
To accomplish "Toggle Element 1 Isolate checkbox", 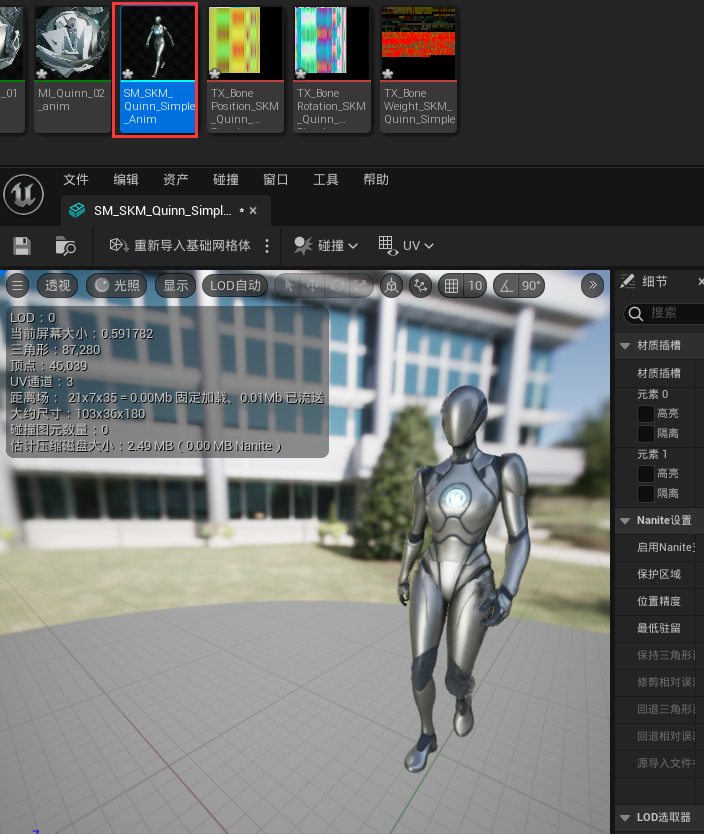I will pos(646,494).
